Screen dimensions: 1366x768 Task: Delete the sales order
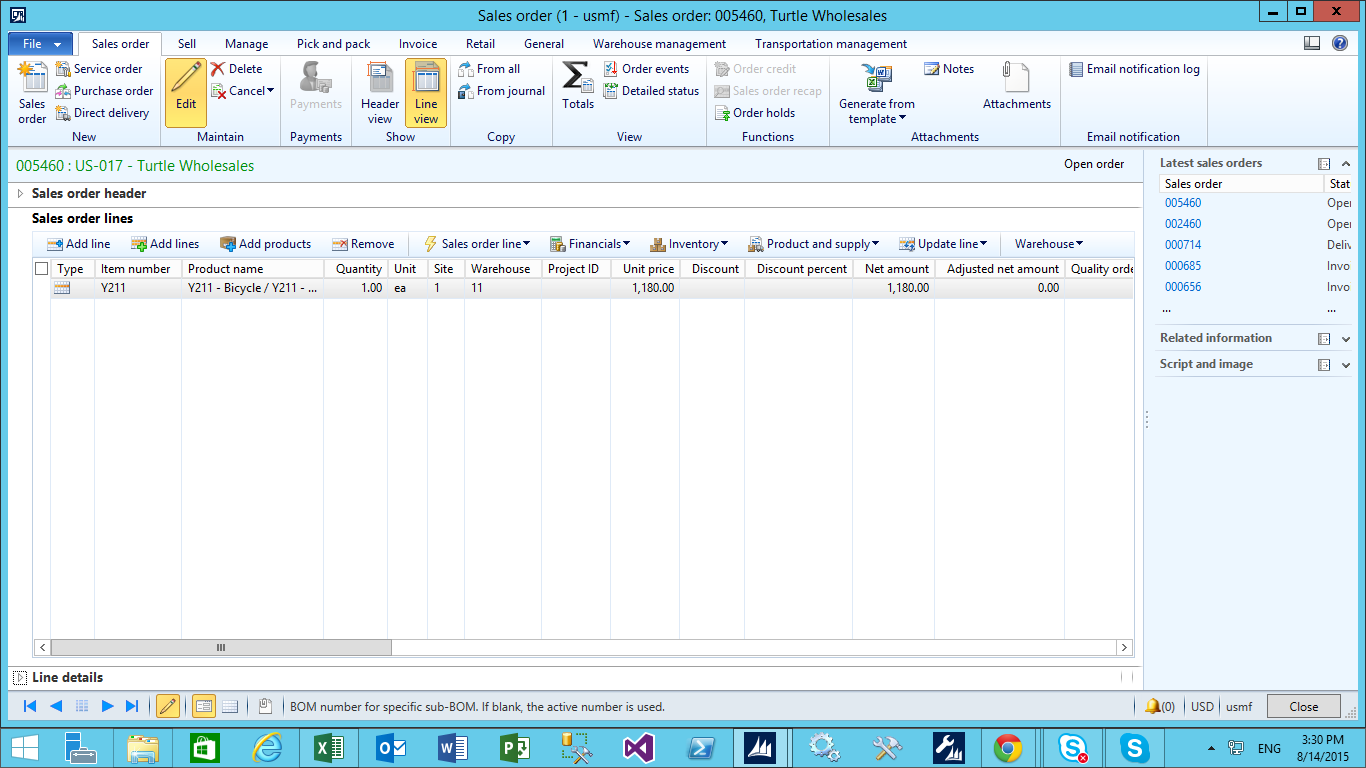[236, 69]
